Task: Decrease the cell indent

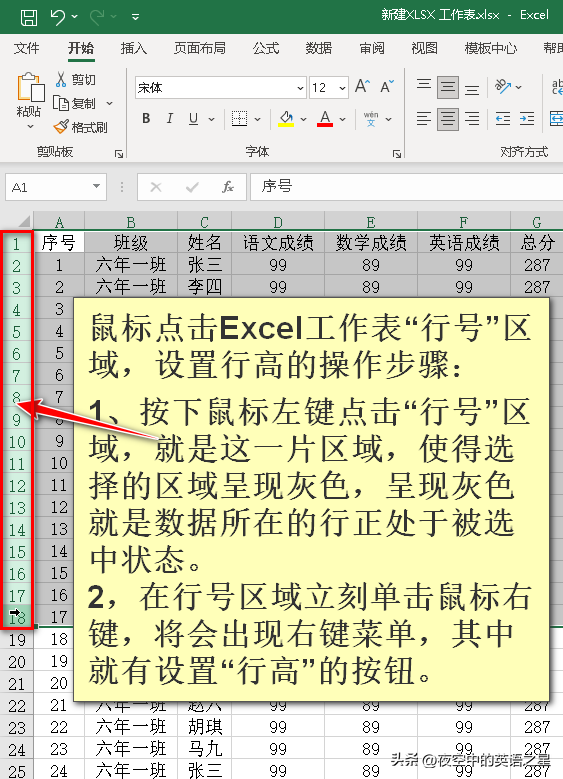Action: coord(503,119)
